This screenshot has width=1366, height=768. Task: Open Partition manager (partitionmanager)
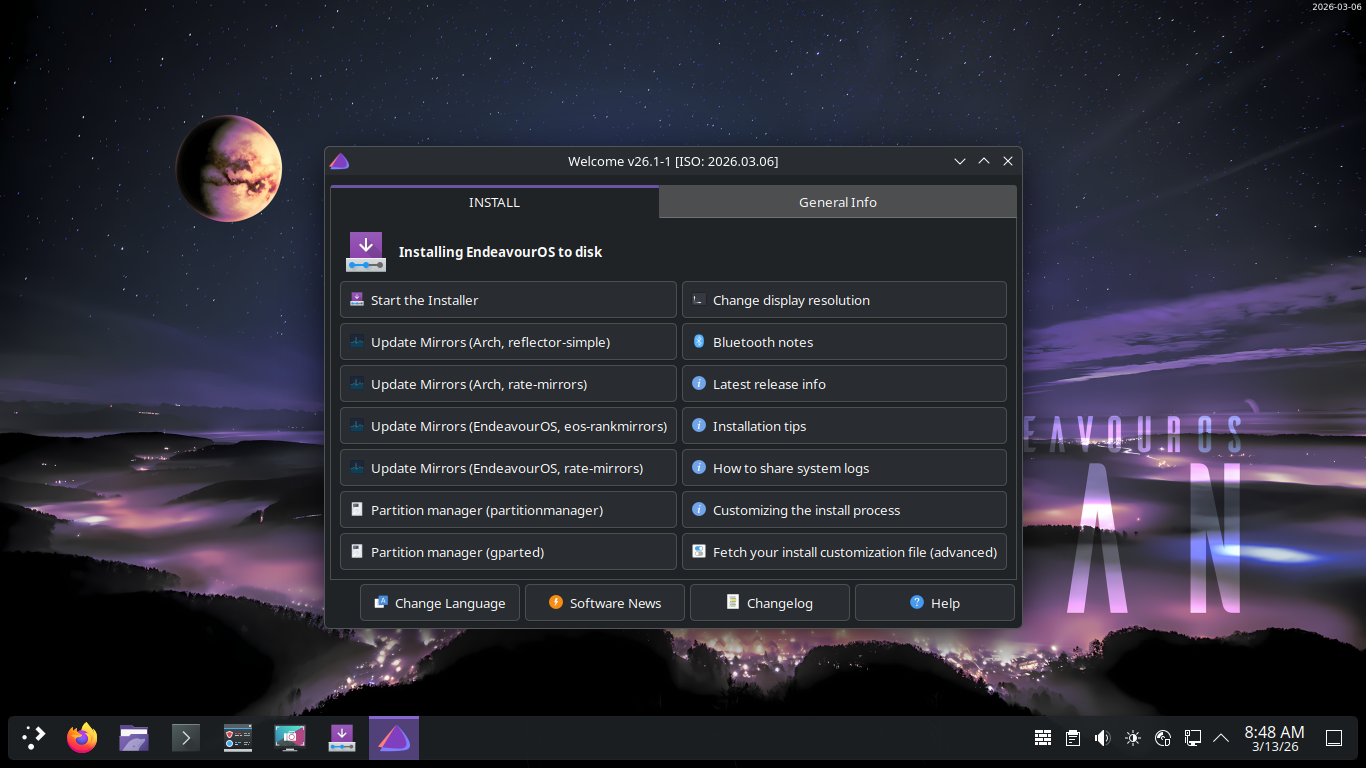(x=508, y=510)
